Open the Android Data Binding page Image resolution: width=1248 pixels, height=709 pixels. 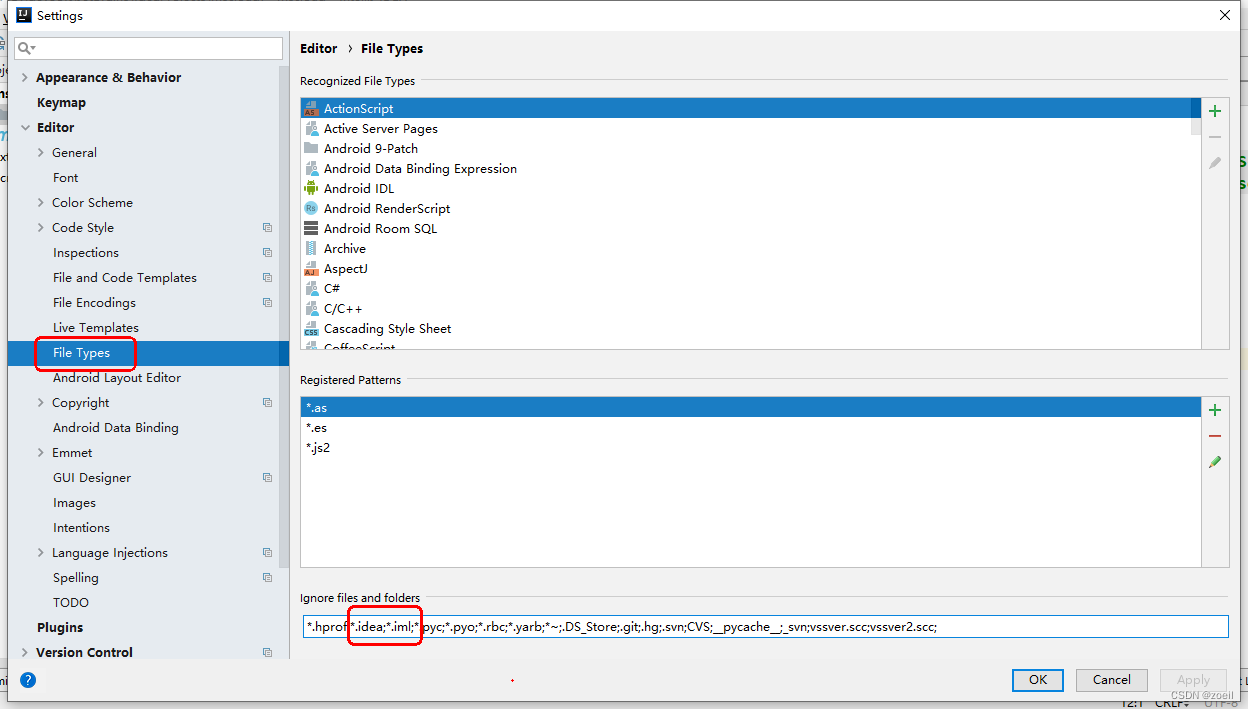pyautogui.click(x=116, y=427)
